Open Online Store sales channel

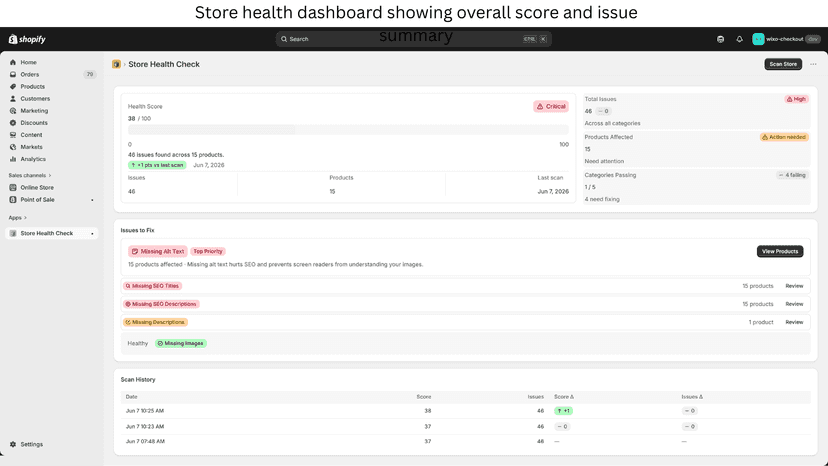pos(37,188)
